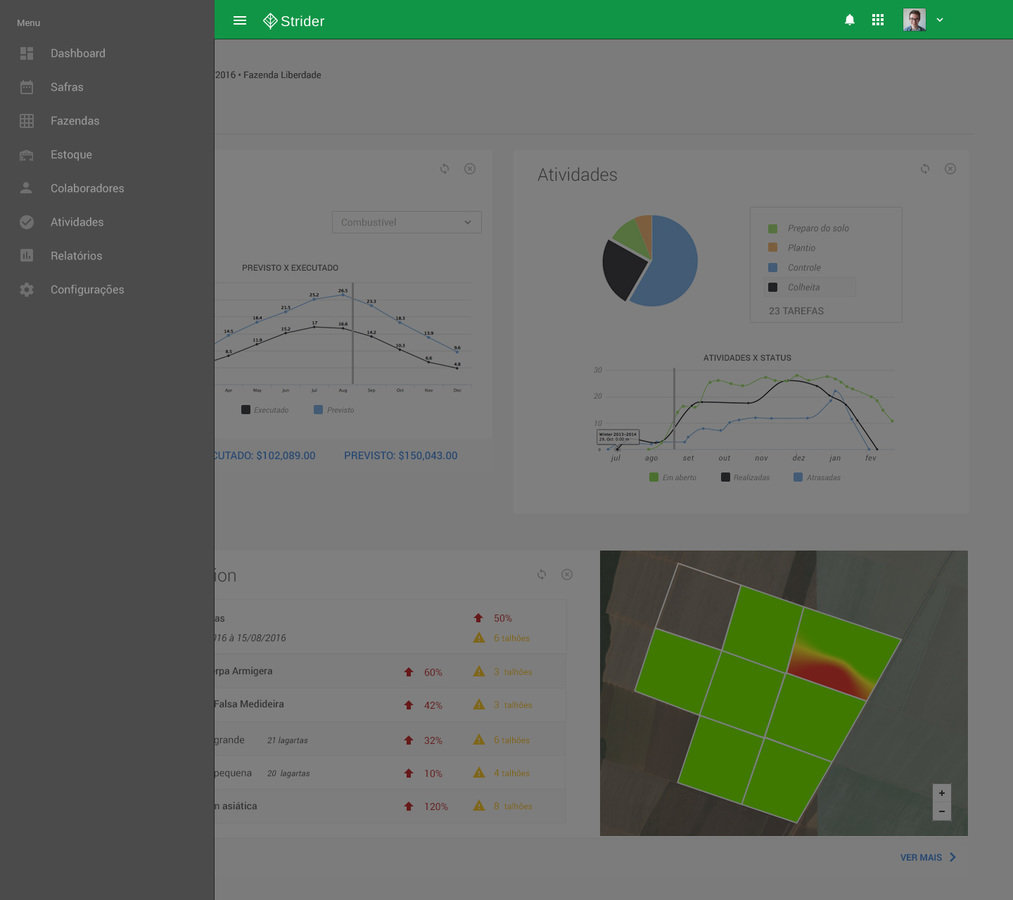Viewport: 1013px width, 900px height.
Task: Zoom in on the field map
Action: point(942,793)
